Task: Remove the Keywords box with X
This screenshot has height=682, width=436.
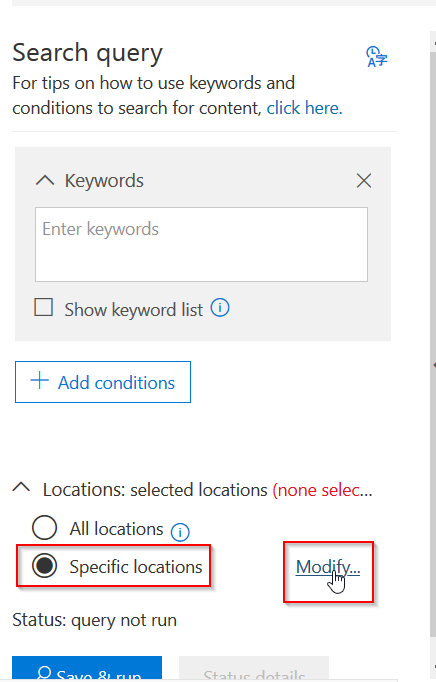Action: coord(364,181)
